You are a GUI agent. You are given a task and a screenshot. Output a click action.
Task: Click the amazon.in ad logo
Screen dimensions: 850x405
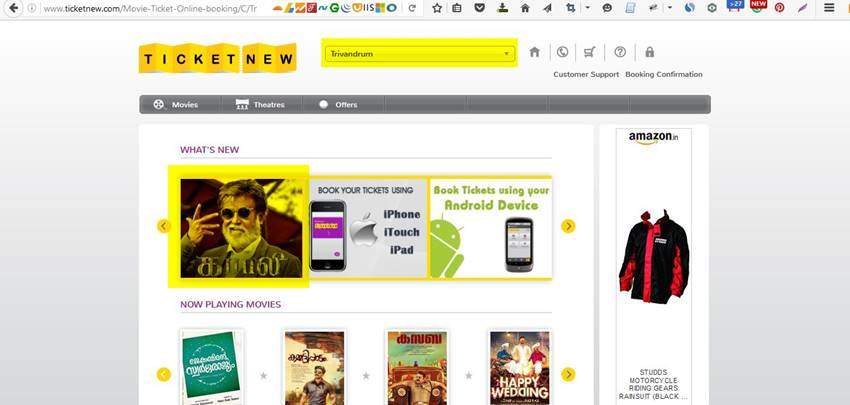coord(653,138)
